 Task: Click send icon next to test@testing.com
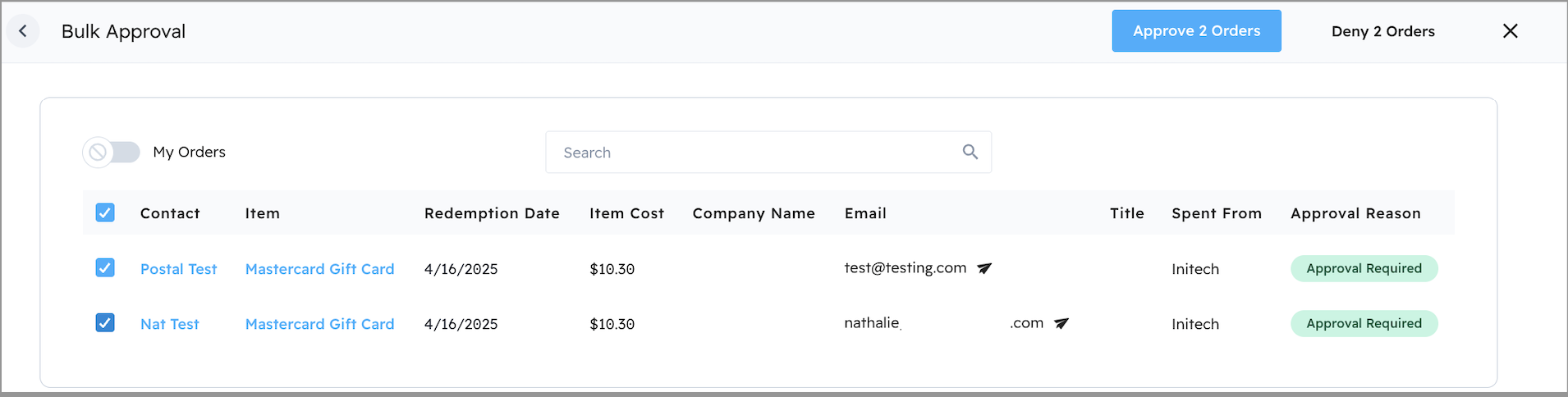(x=984, y=268)
